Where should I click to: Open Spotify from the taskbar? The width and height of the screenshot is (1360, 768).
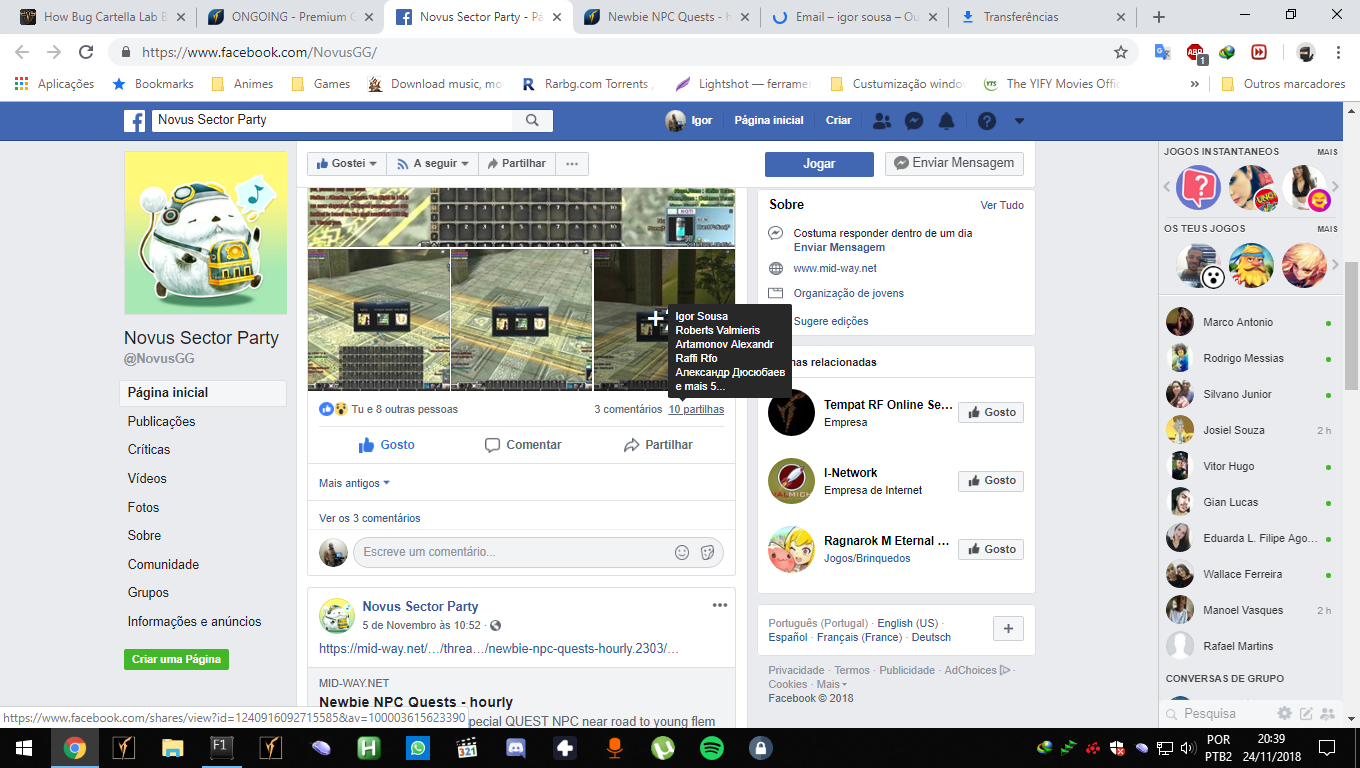(712, 748)
